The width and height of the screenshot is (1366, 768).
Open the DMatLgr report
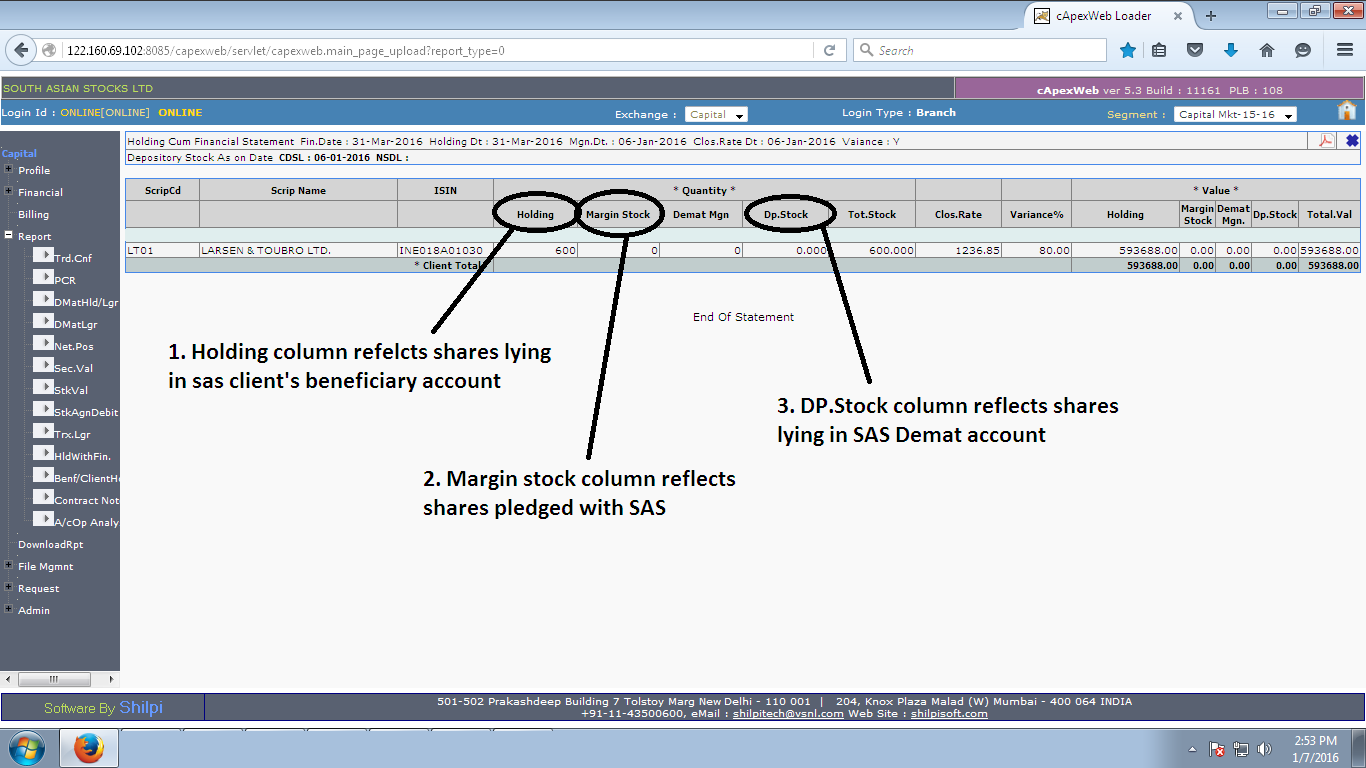coord(76,324)
